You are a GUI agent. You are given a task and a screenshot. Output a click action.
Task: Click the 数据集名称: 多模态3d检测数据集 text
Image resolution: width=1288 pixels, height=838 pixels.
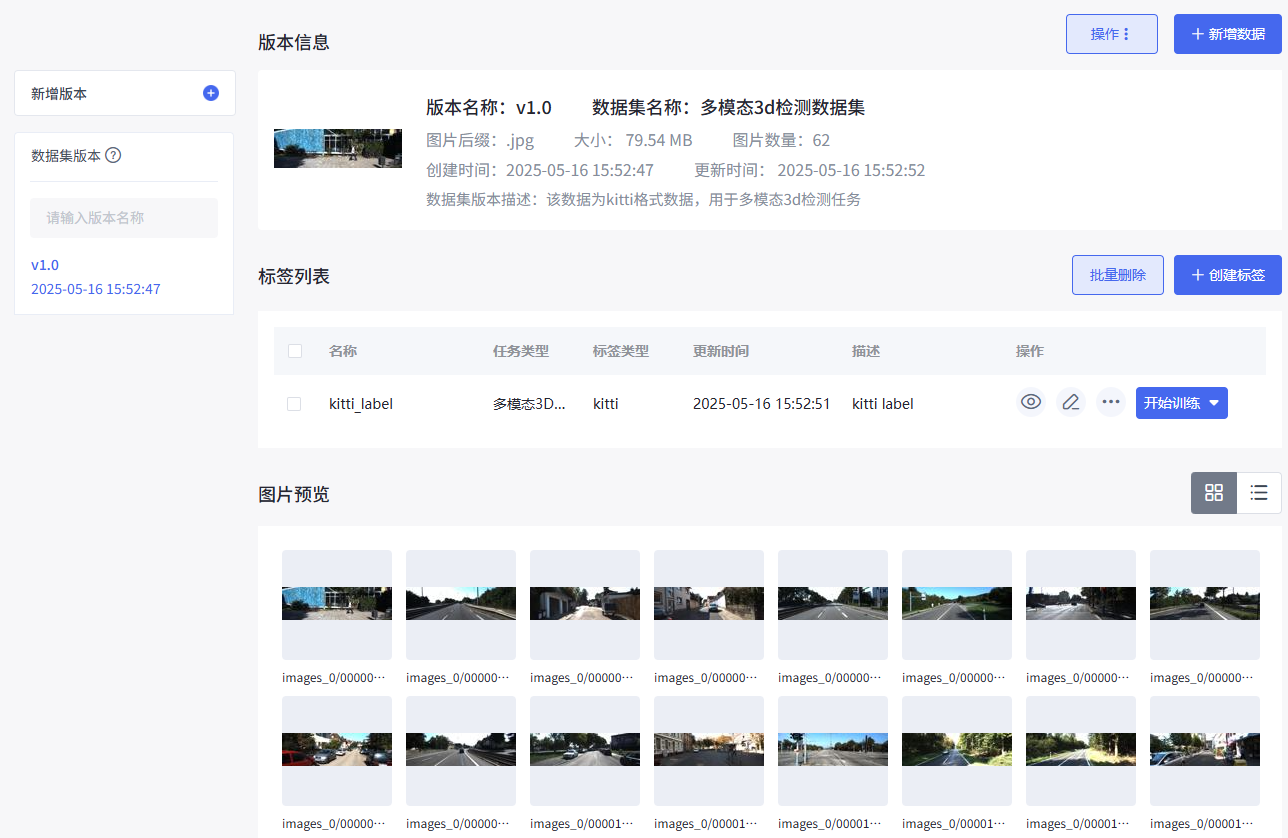point(729,107)
